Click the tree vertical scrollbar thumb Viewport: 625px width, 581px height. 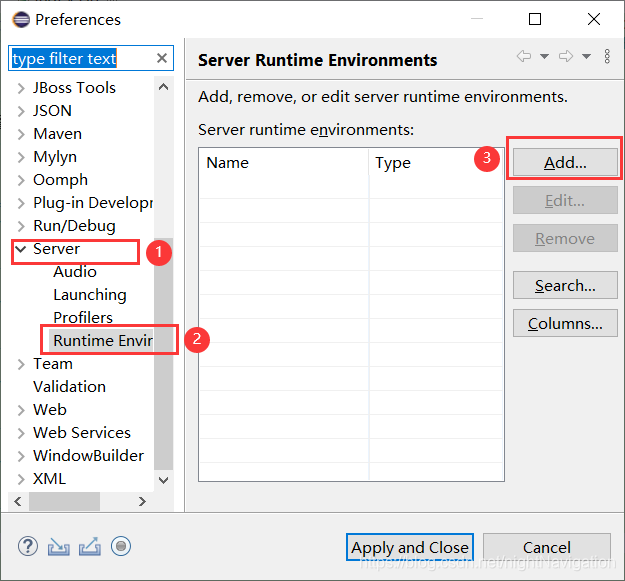click(163, 354)
